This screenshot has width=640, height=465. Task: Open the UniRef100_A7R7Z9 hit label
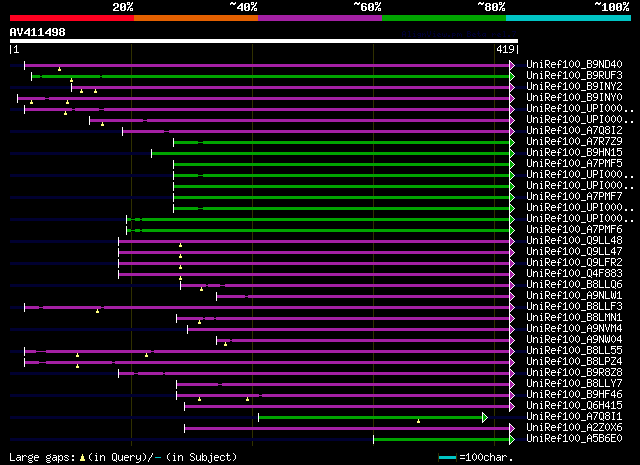tap(574, 142)
